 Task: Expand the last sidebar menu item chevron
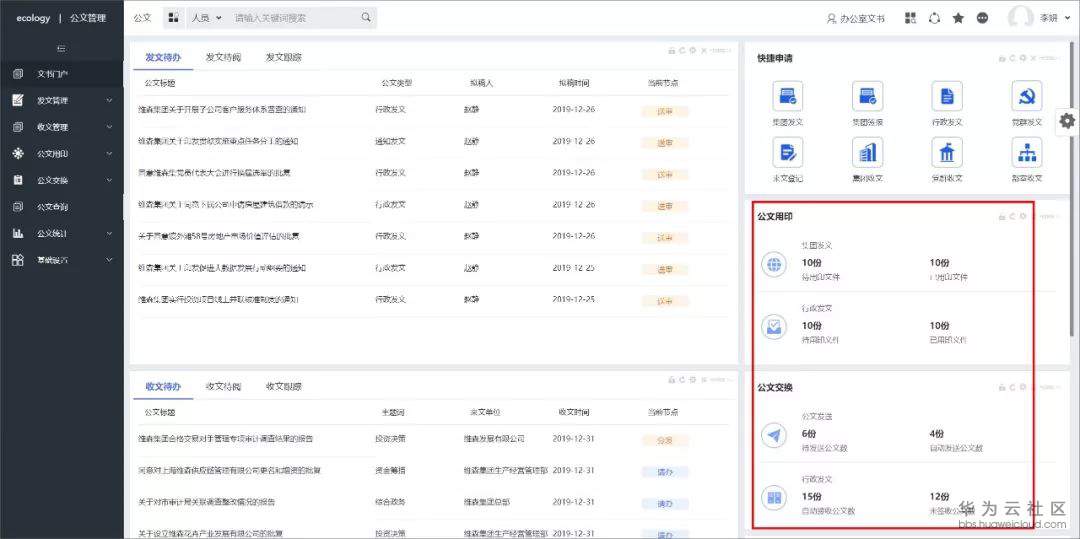(110, 260)
